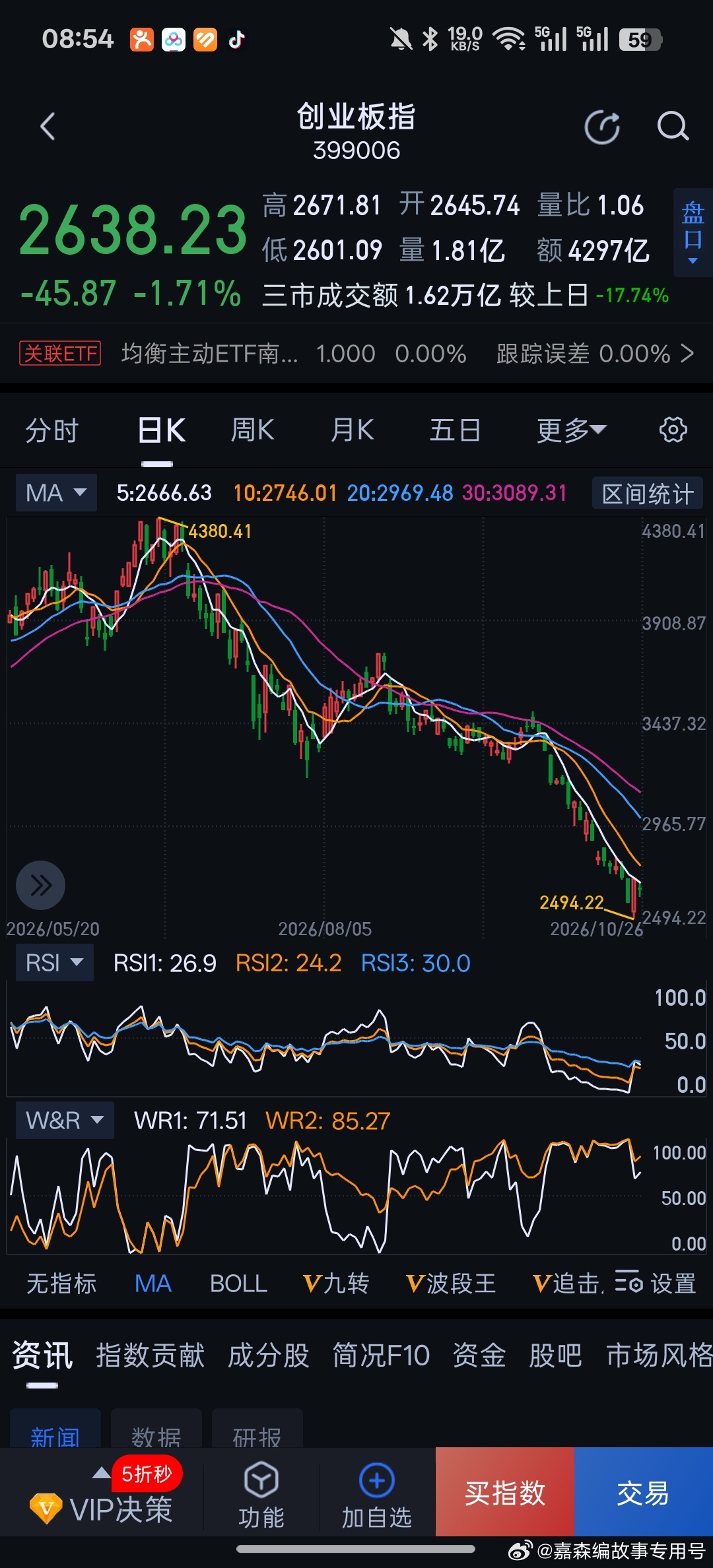This screenshot has width=713, height=1568.
Task: Tap the VIP diamond icon
Action: tap(46, 1509)
